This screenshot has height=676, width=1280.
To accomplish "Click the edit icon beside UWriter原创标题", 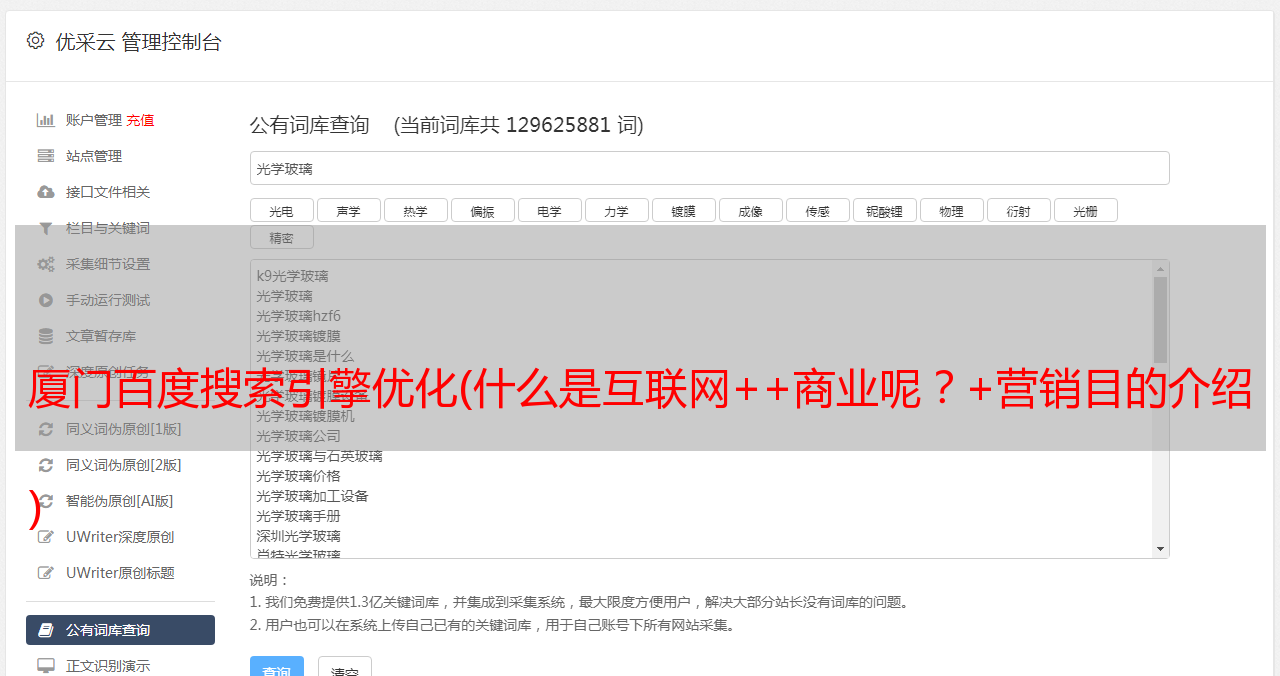I will (46, 573).
